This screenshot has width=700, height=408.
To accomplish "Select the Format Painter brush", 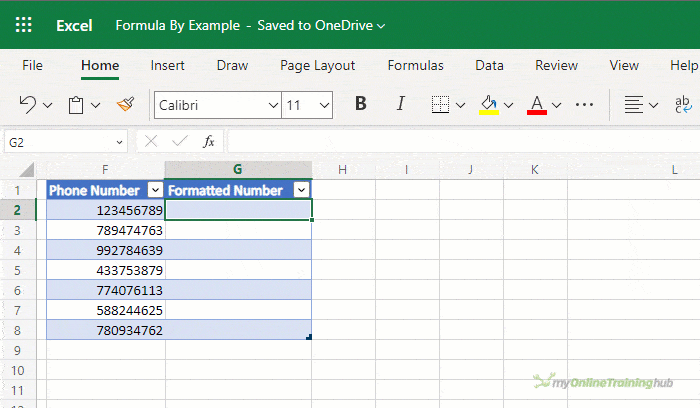I will point(126,104).
